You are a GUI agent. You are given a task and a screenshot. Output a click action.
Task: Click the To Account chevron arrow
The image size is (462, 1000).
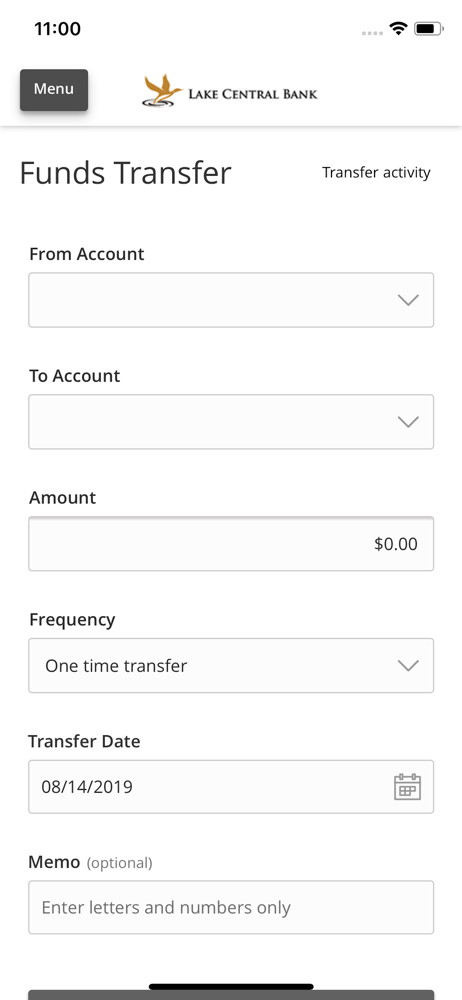408,422
